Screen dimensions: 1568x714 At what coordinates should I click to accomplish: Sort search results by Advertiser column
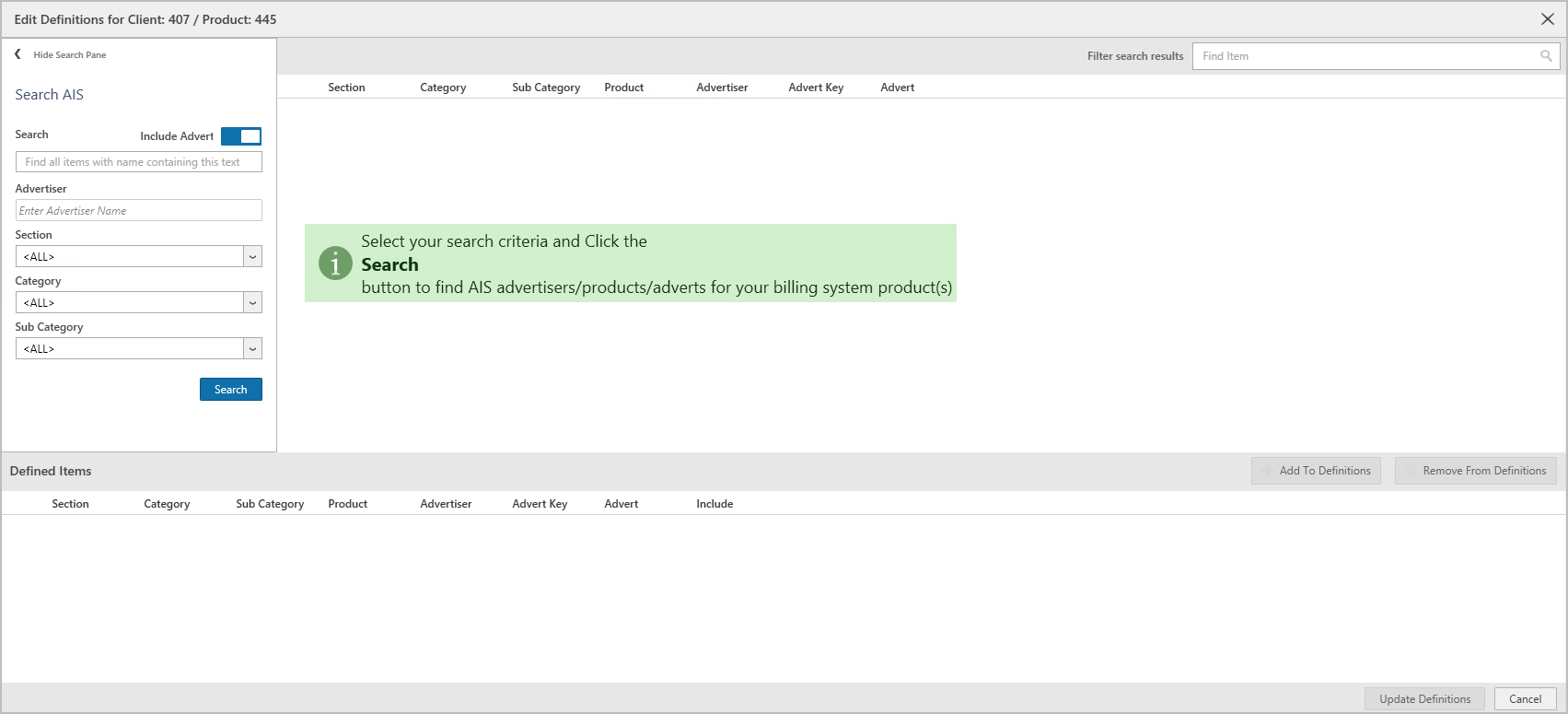coord(722,88)
